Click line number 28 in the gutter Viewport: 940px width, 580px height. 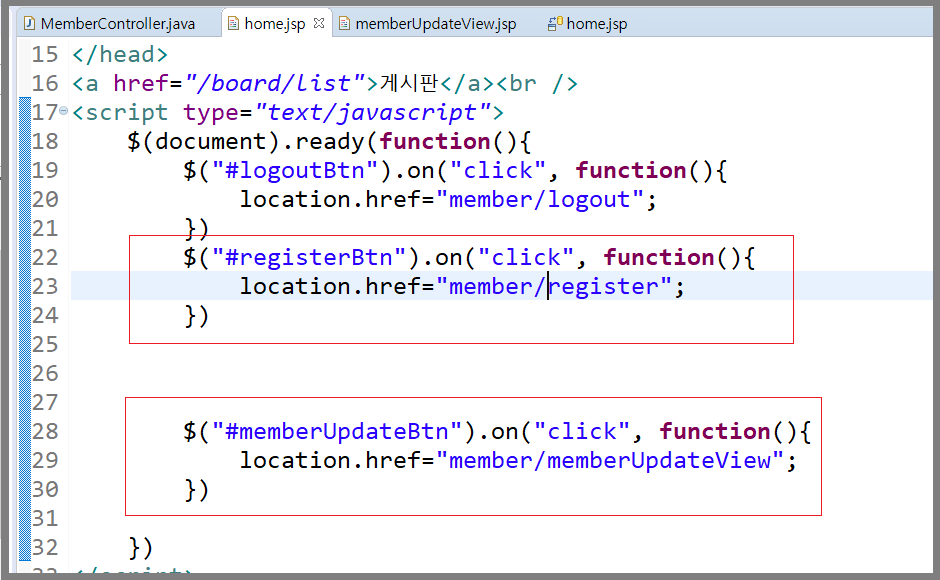[45, 432]
